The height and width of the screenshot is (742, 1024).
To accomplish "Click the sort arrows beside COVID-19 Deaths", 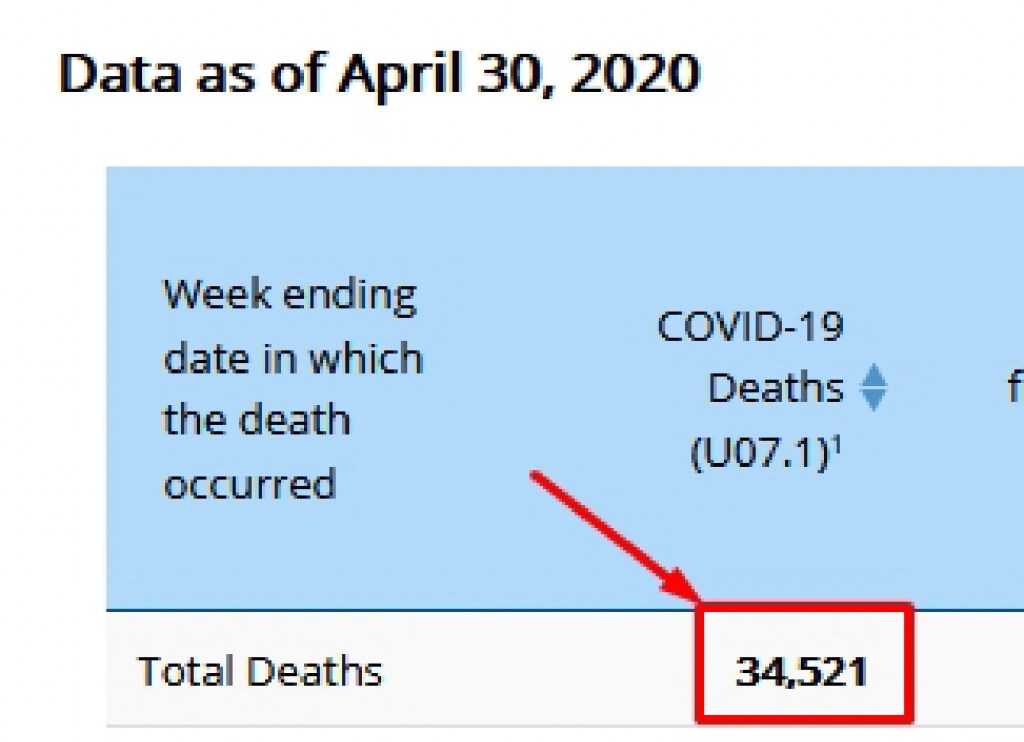I will [873, 388].
